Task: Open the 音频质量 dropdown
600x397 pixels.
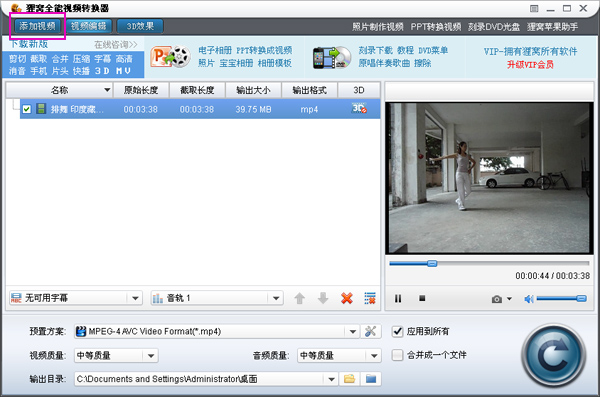Action: (339, 356)
